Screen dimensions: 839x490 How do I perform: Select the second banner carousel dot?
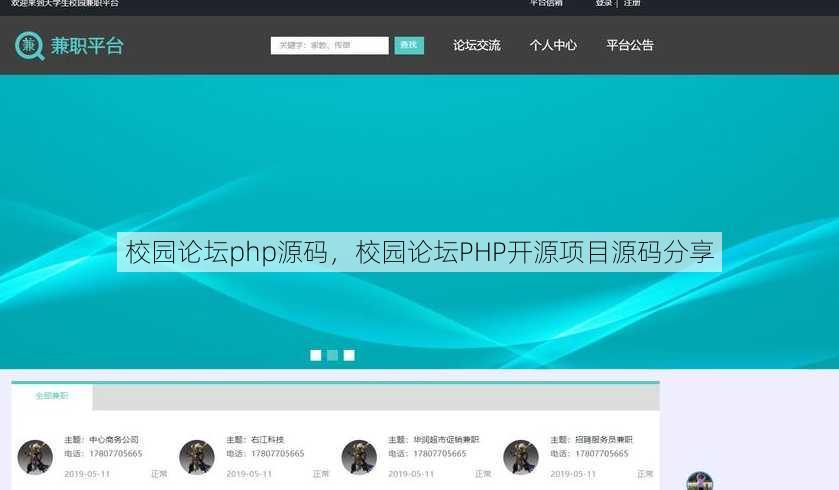(x=332, y=355)
